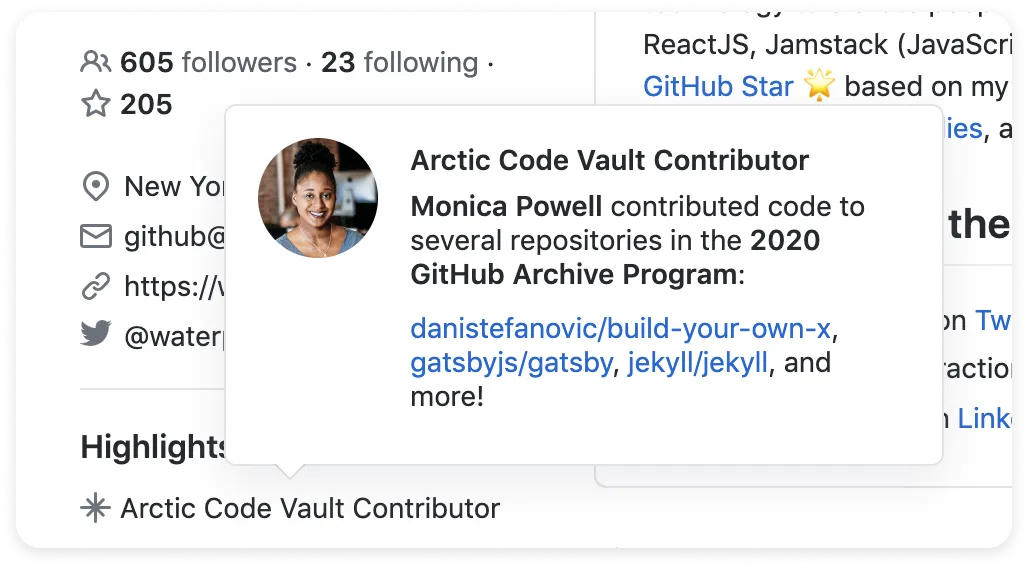Click Arctic Code Vault Contributor highlight label
1028x568 pixels.
coord(310,508)
